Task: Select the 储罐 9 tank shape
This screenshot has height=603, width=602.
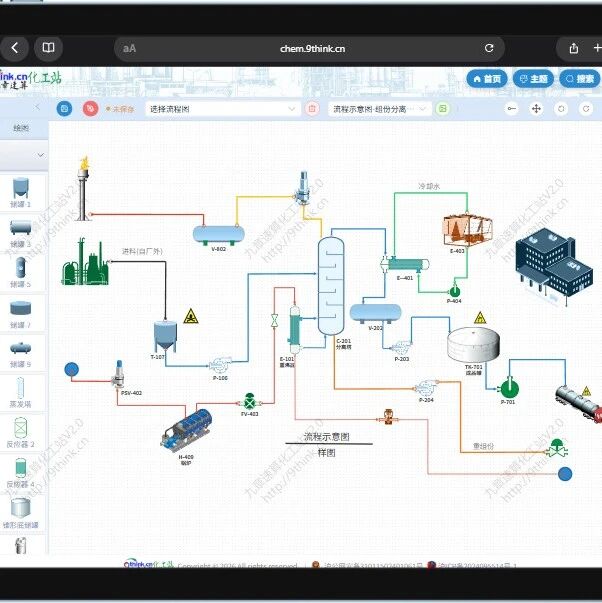Action: click(x=20, y=353)
